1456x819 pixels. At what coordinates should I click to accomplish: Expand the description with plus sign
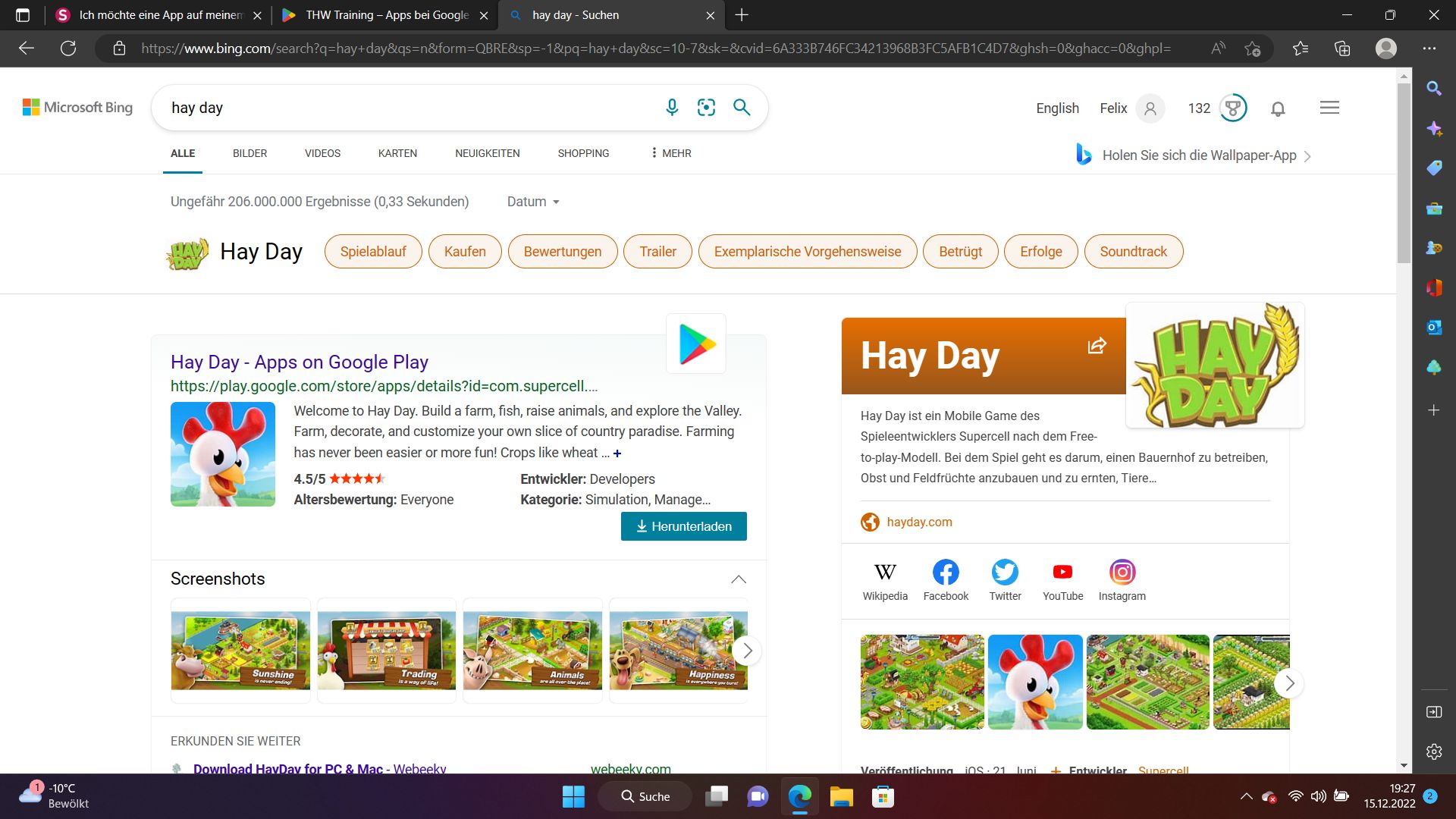tap(617, 453)
